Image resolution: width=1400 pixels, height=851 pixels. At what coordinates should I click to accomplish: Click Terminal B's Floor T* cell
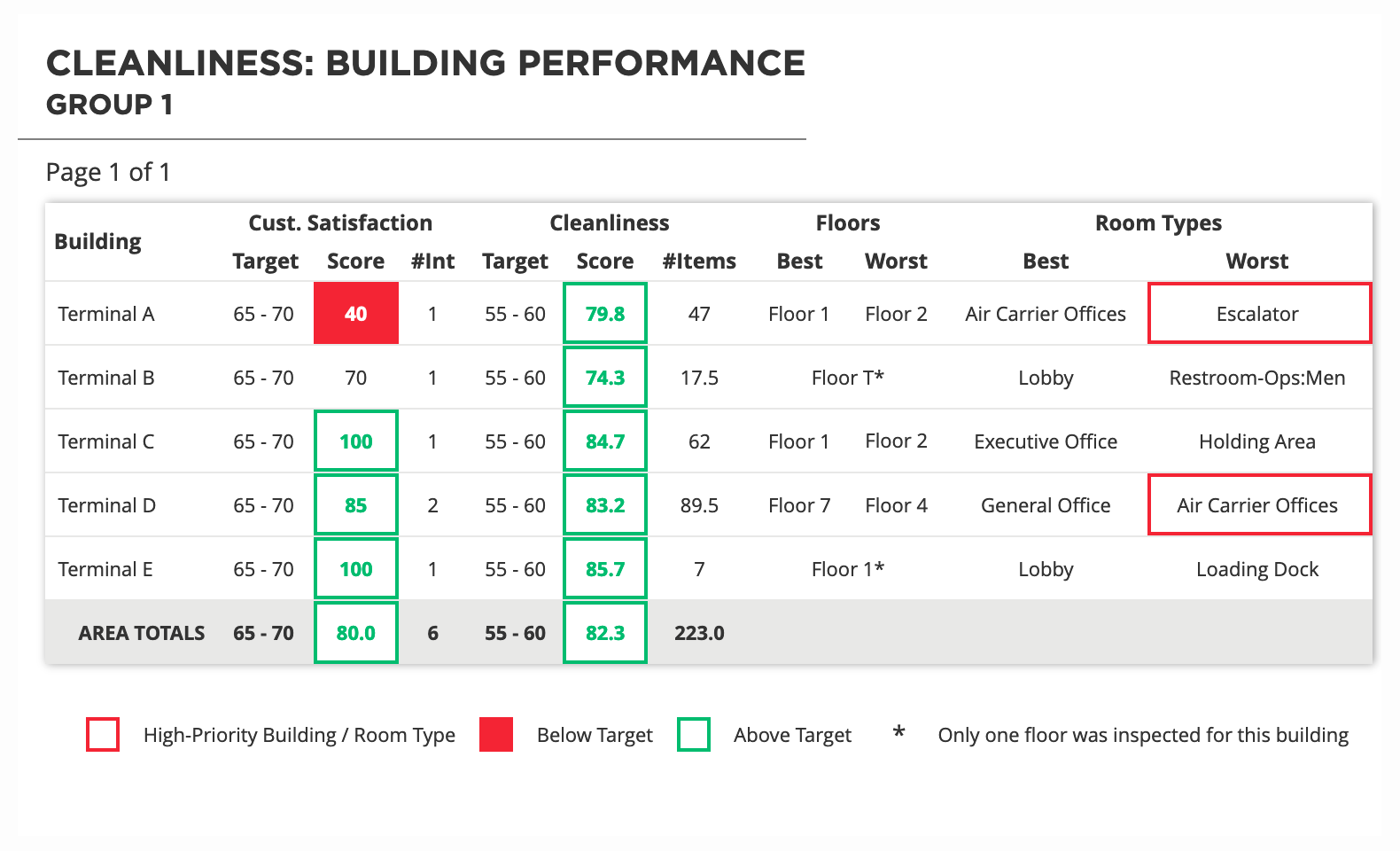tap(847, 378)
